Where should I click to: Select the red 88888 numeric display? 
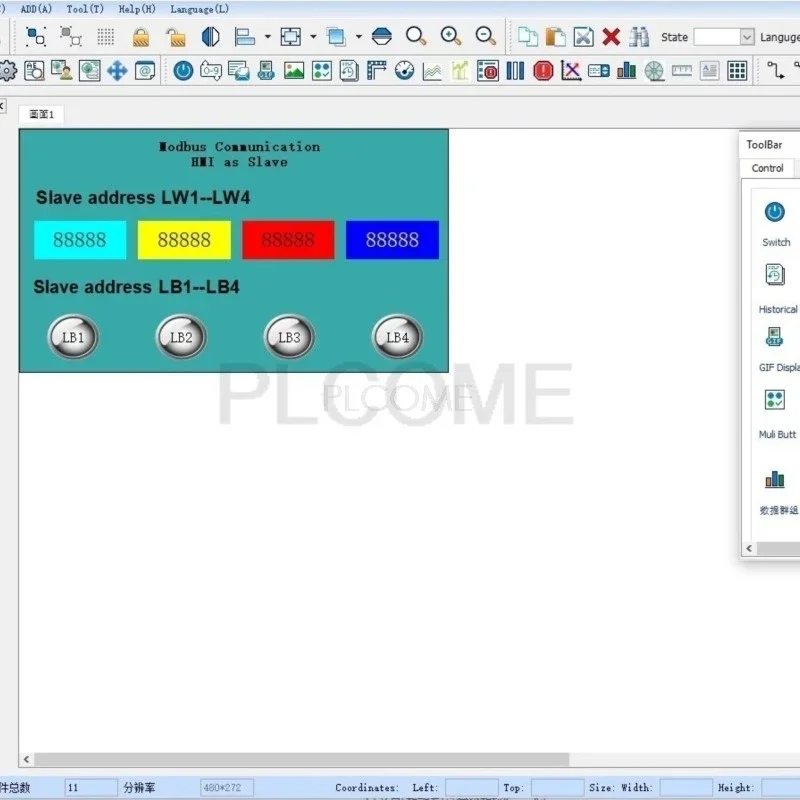coord(288,240)
